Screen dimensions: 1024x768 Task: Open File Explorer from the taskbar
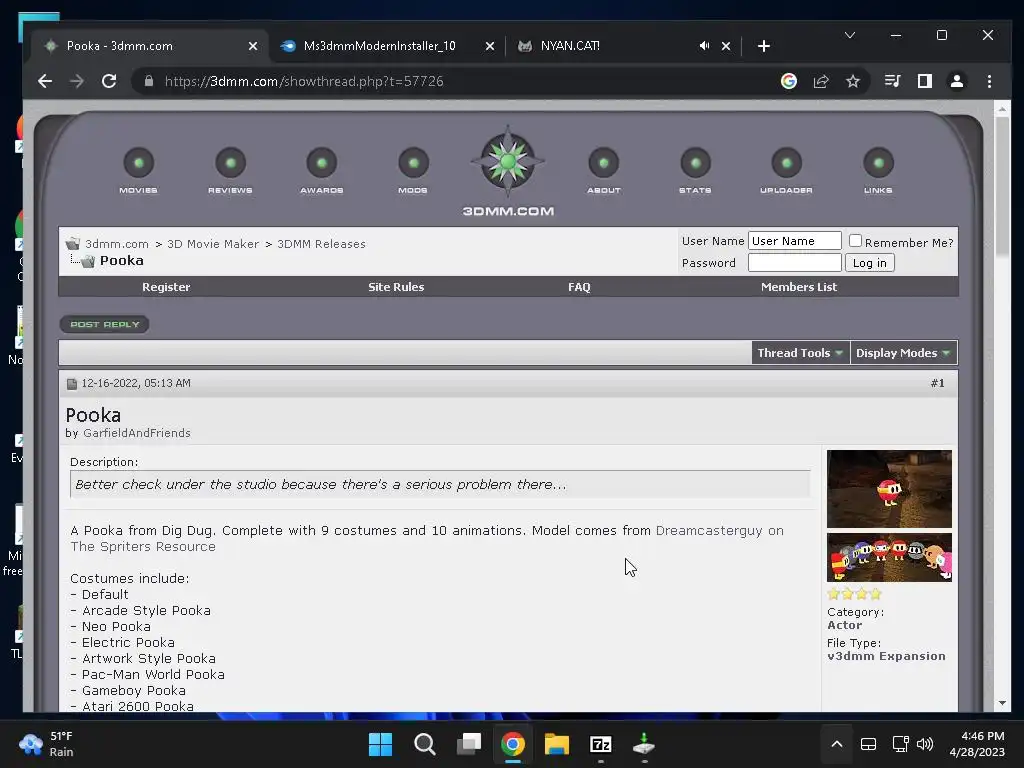pyautogui.click(x=556, y=744)
